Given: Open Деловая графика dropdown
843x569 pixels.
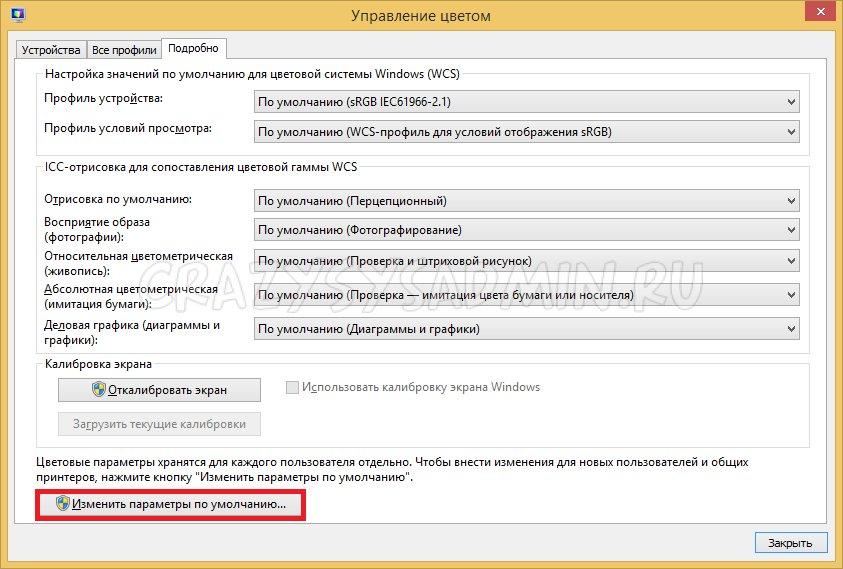Looking at the screenshot, I should (526, 329).
